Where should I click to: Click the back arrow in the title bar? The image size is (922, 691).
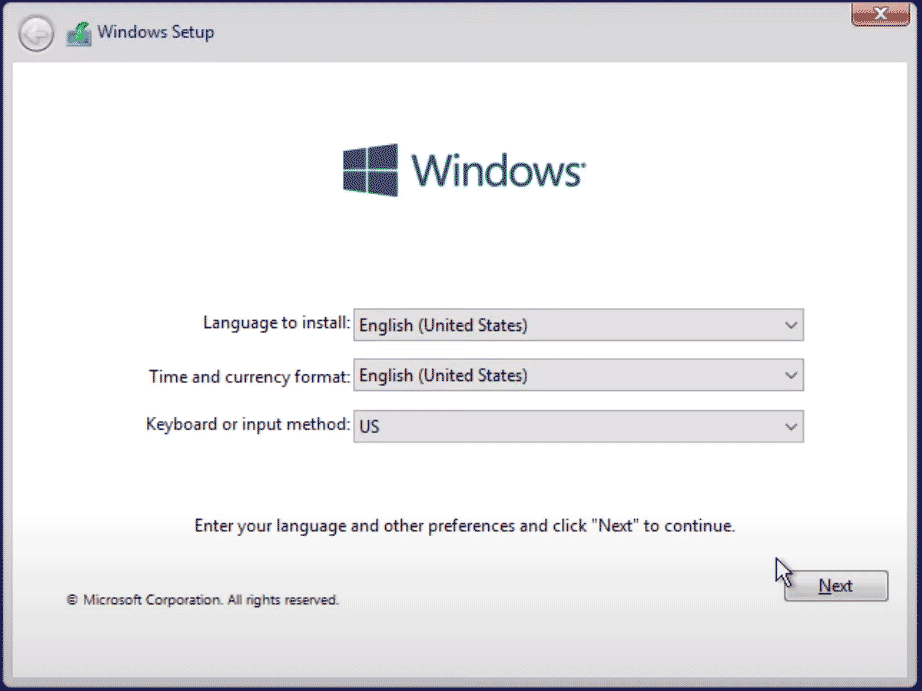[36, 35]
